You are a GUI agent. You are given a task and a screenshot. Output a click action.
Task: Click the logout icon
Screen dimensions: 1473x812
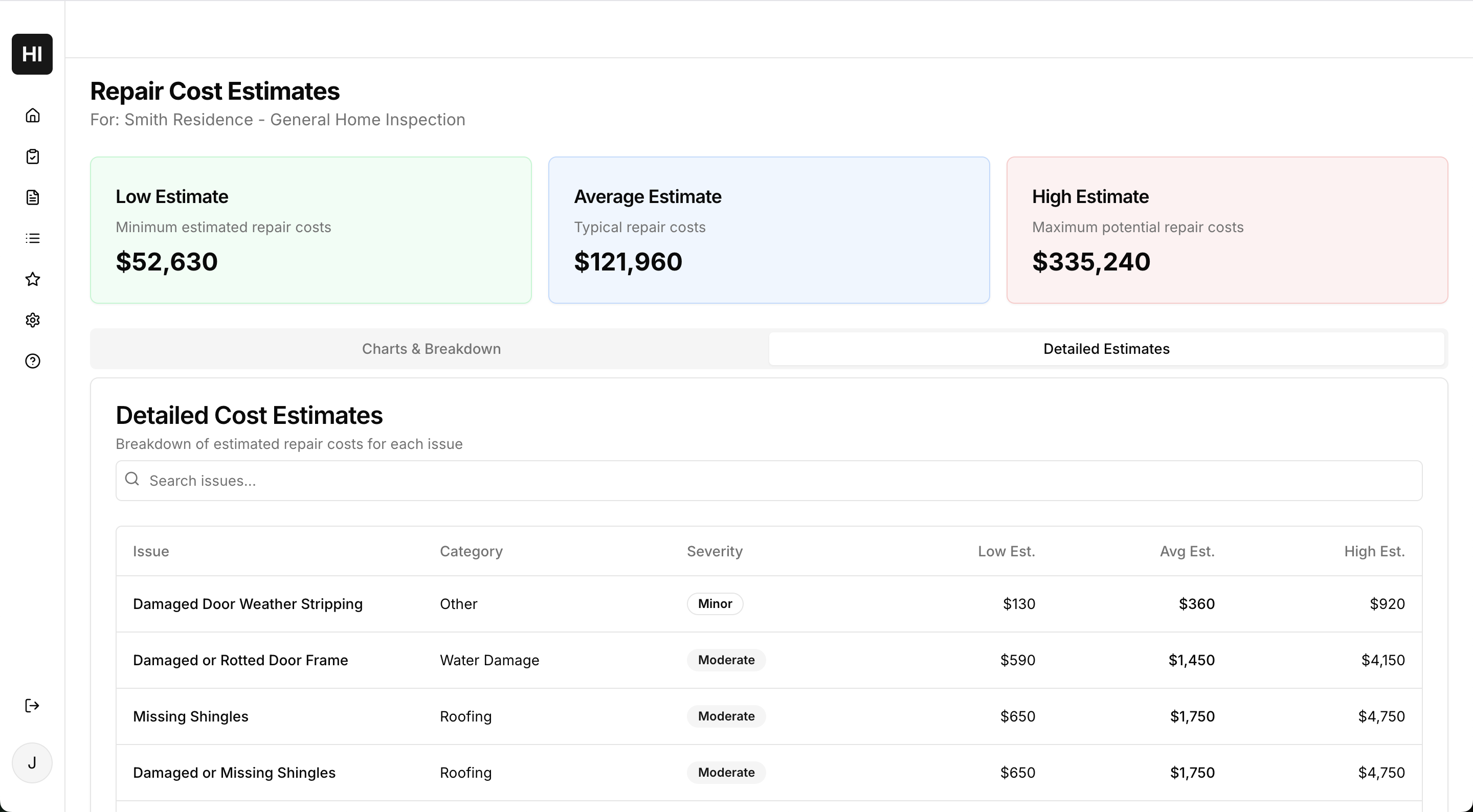(x=33, y=706)
